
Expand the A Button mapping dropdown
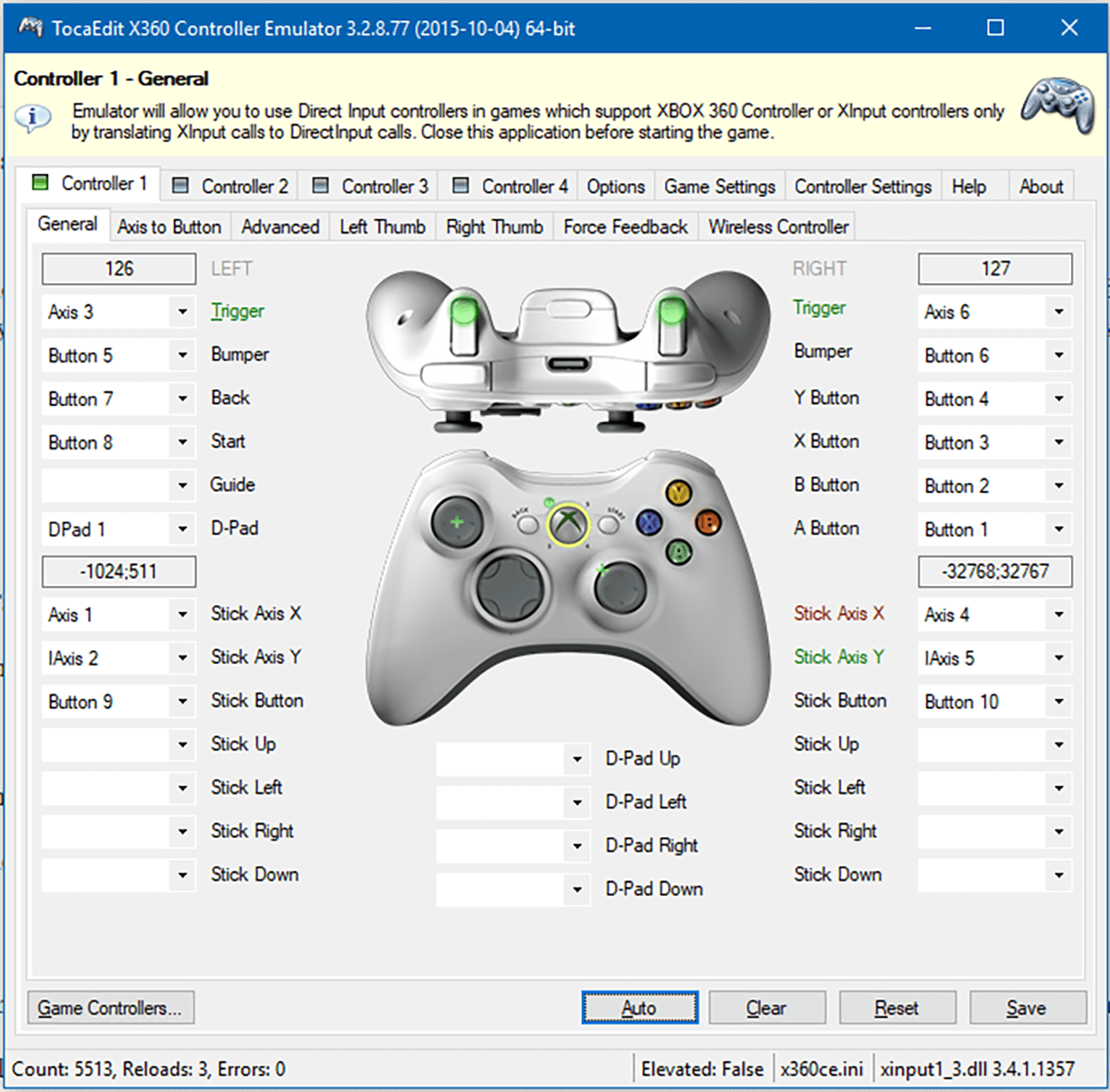1059,530
